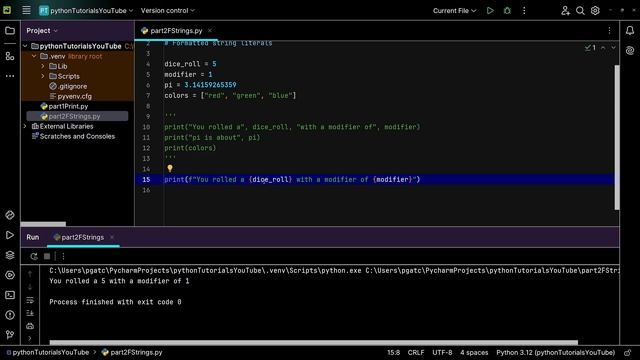Expand External Libraries node
640x360 pixels.
(x=25, y=126)
